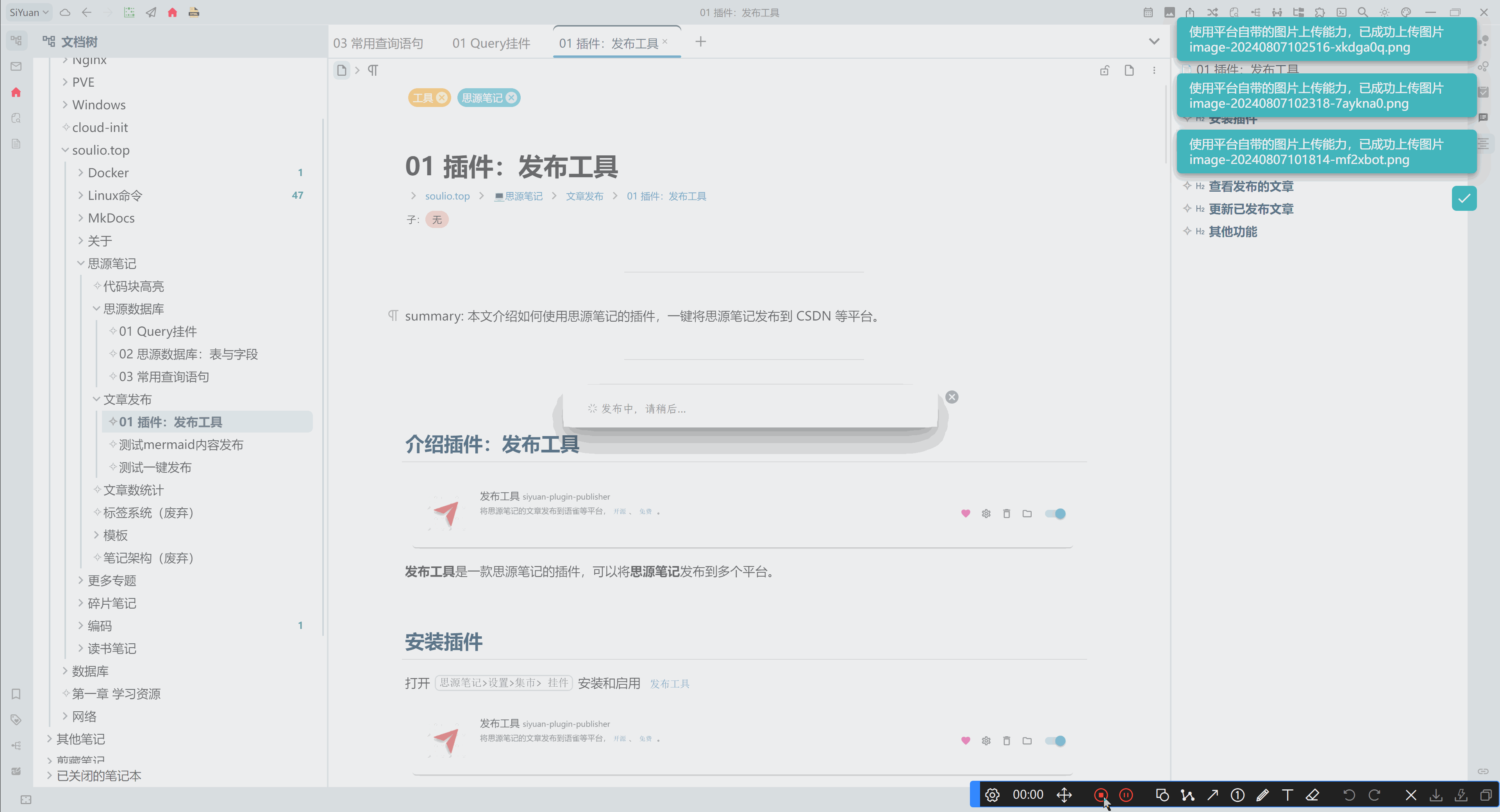Viewport: 1500px width, 812px height.
Task: Remove the 思源笔记 tag
Action: (x=511, y=98)
